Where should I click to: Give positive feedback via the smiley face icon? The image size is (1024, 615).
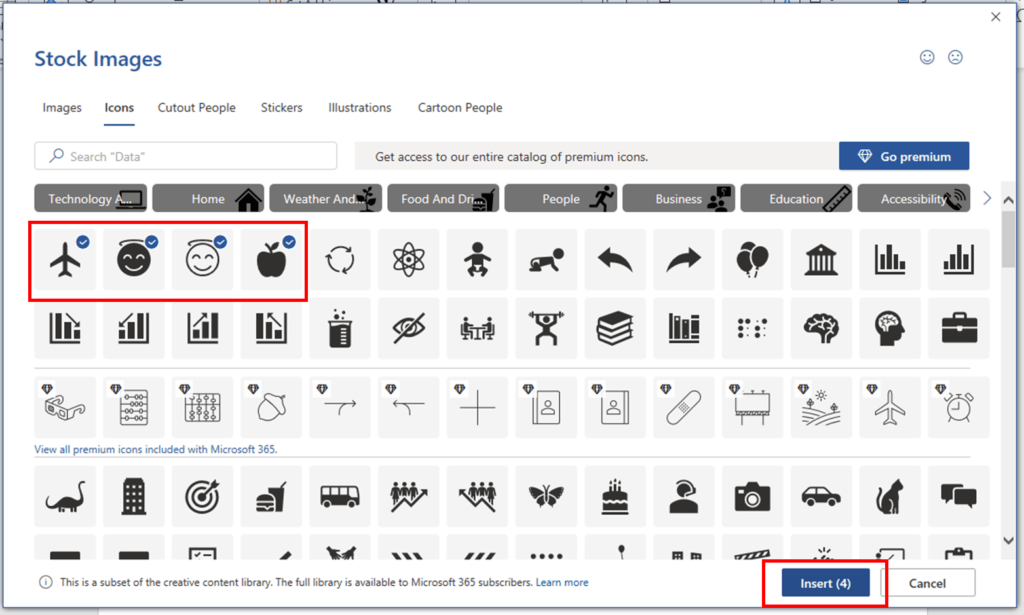click(x=927, y=57)
